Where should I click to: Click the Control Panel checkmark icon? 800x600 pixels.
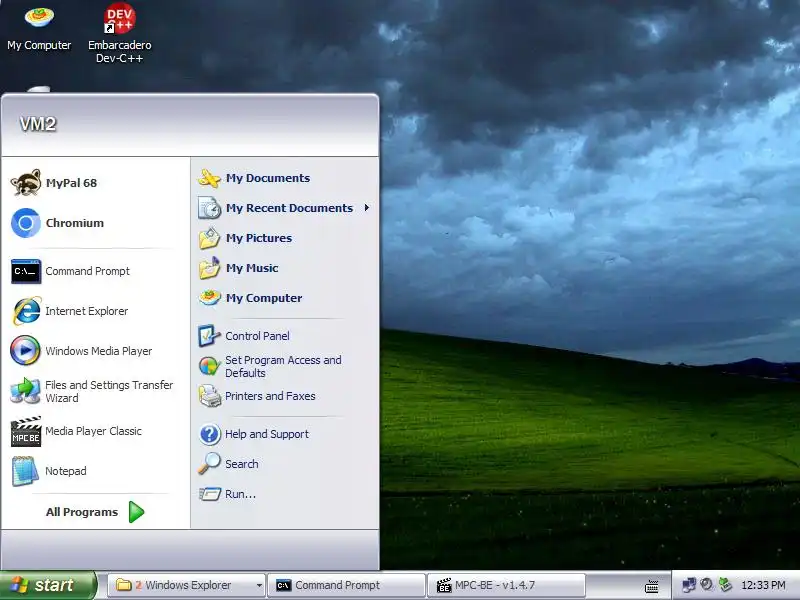pos(209,336)
